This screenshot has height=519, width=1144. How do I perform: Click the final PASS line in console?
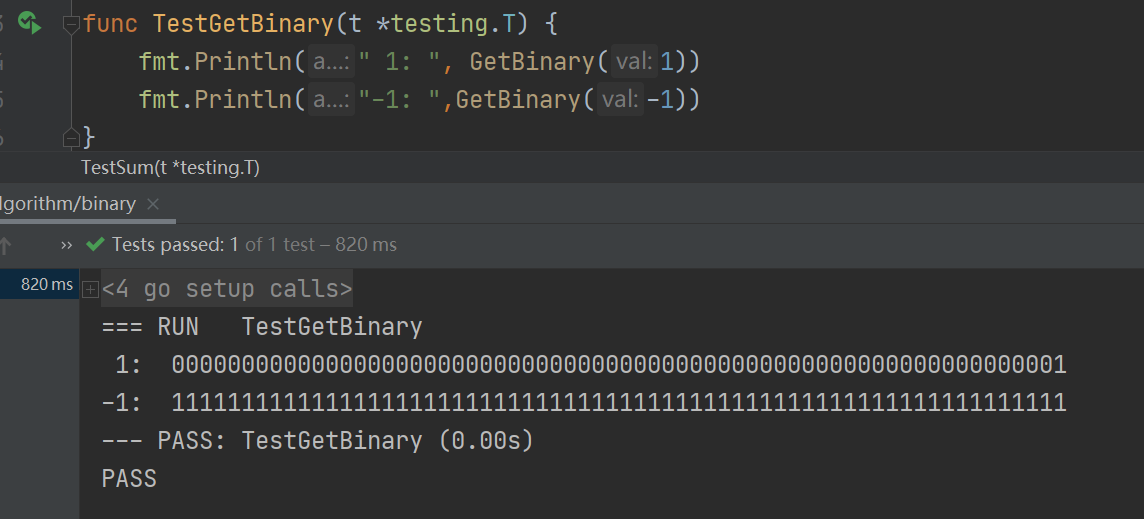pos(129,479)
